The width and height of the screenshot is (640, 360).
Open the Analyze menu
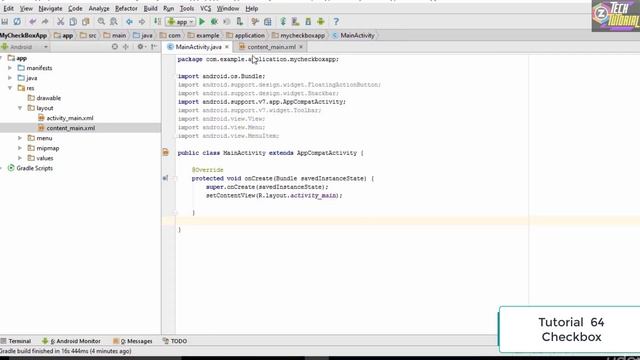click(x=99, y=8)
